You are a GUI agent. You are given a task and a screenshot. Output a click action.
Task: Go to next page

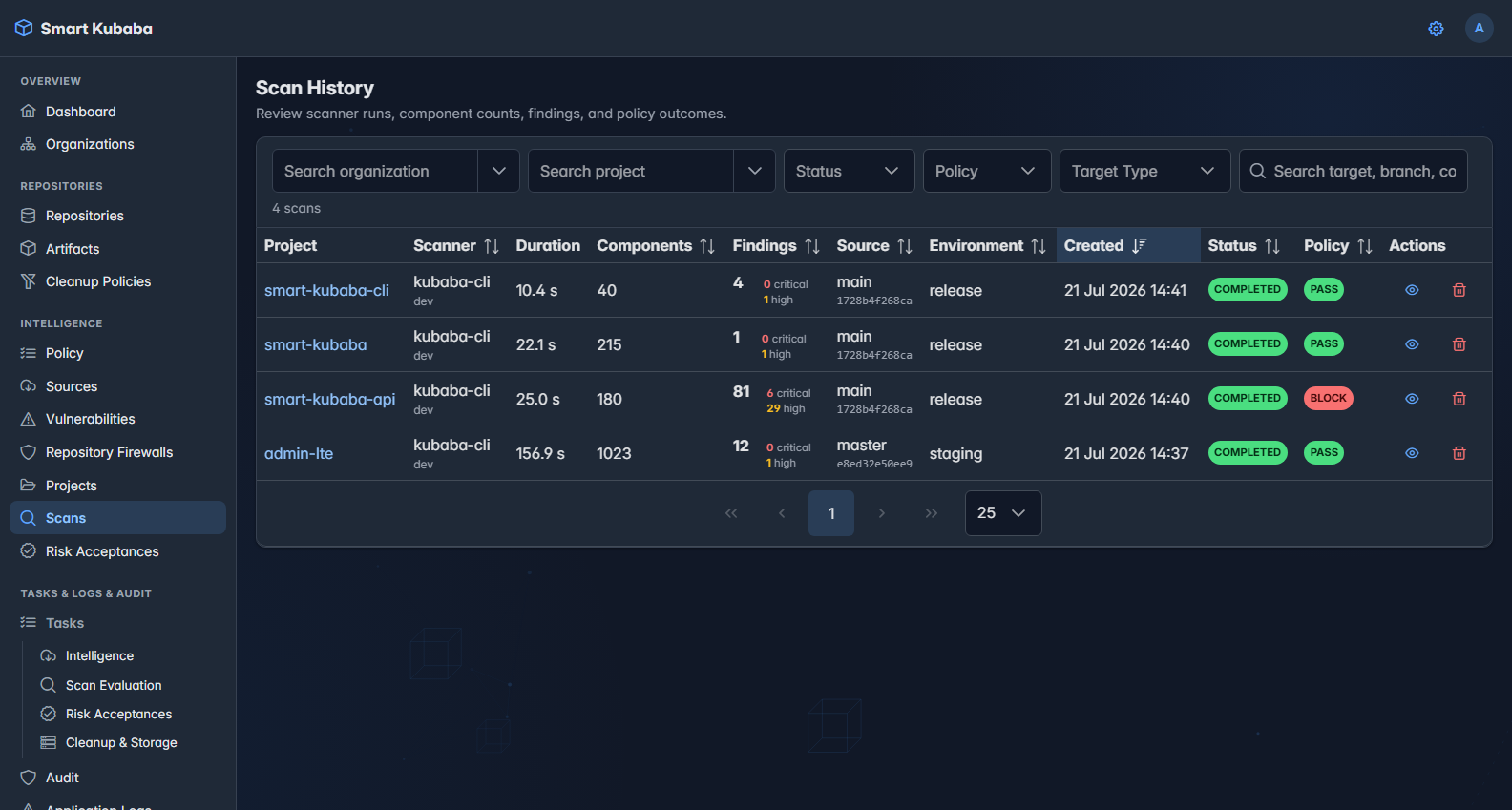881,513
